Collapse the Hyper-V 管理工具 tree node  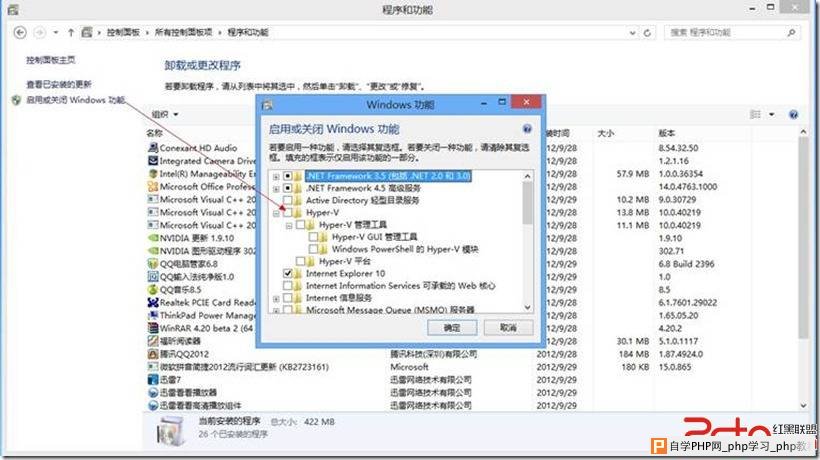point(289,225)
